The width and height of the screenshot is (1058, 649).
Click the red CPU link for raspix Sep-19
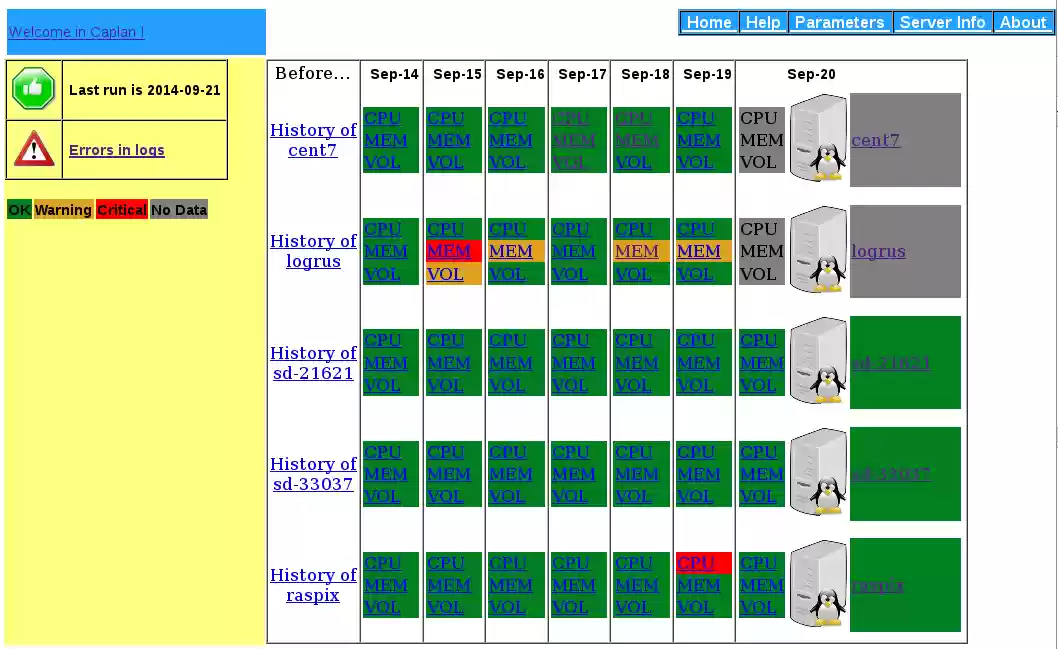[698, 563]
